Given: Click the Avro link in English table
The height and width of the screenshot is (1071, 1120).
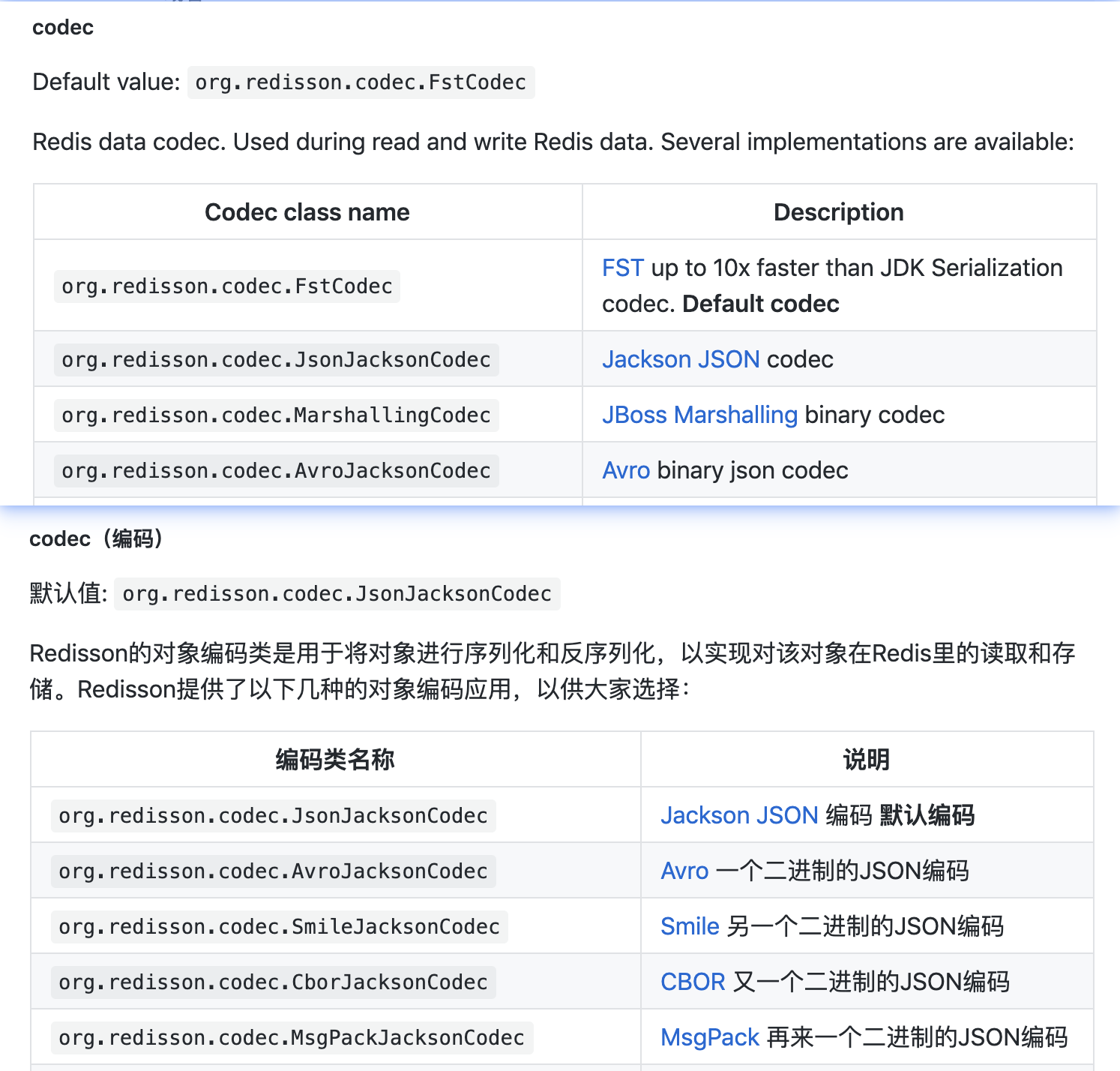Looking at the screenshot, I should click(625, 470).
